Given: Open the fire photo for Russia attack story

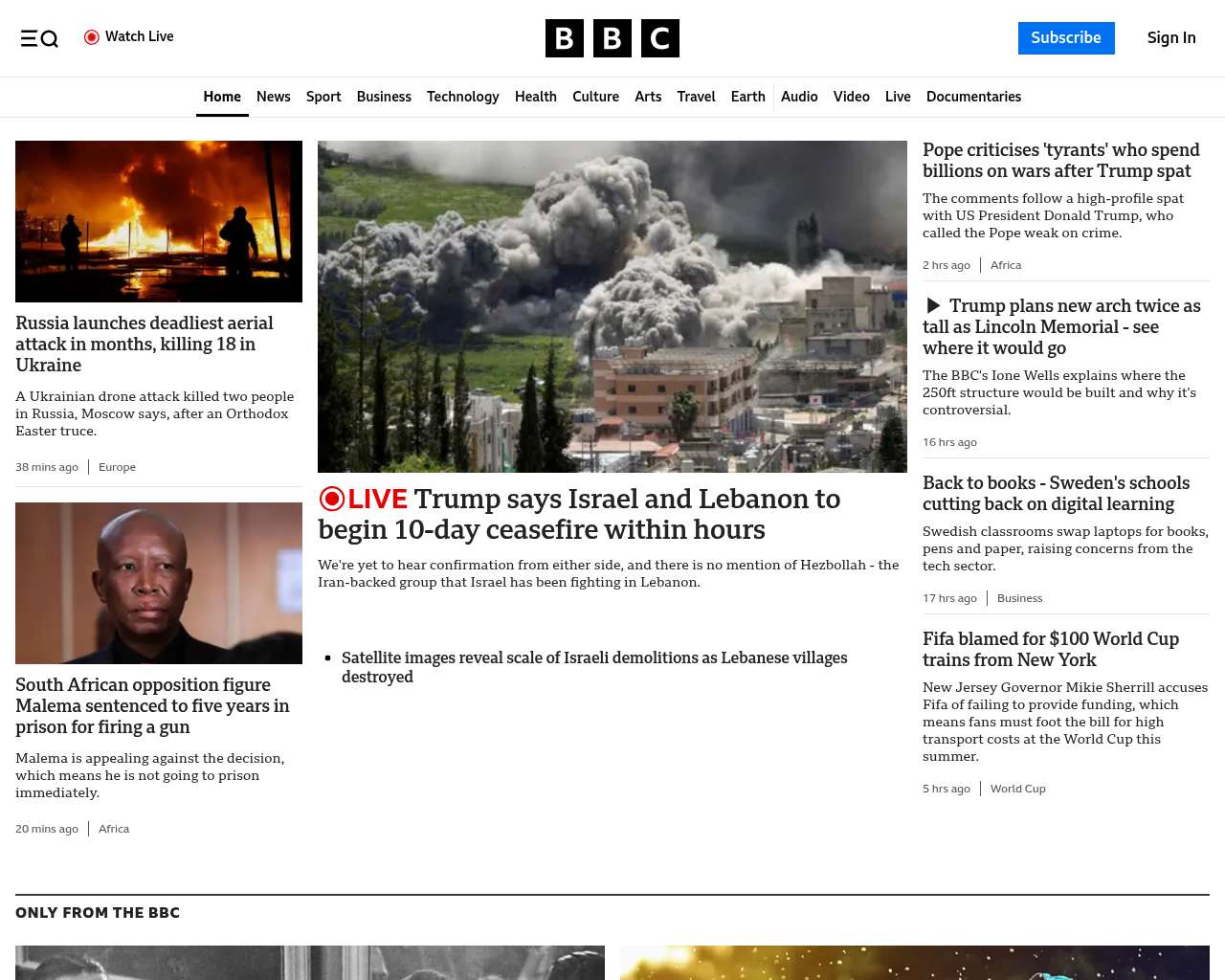Looking at the screenshot, I should coord(159,221).
